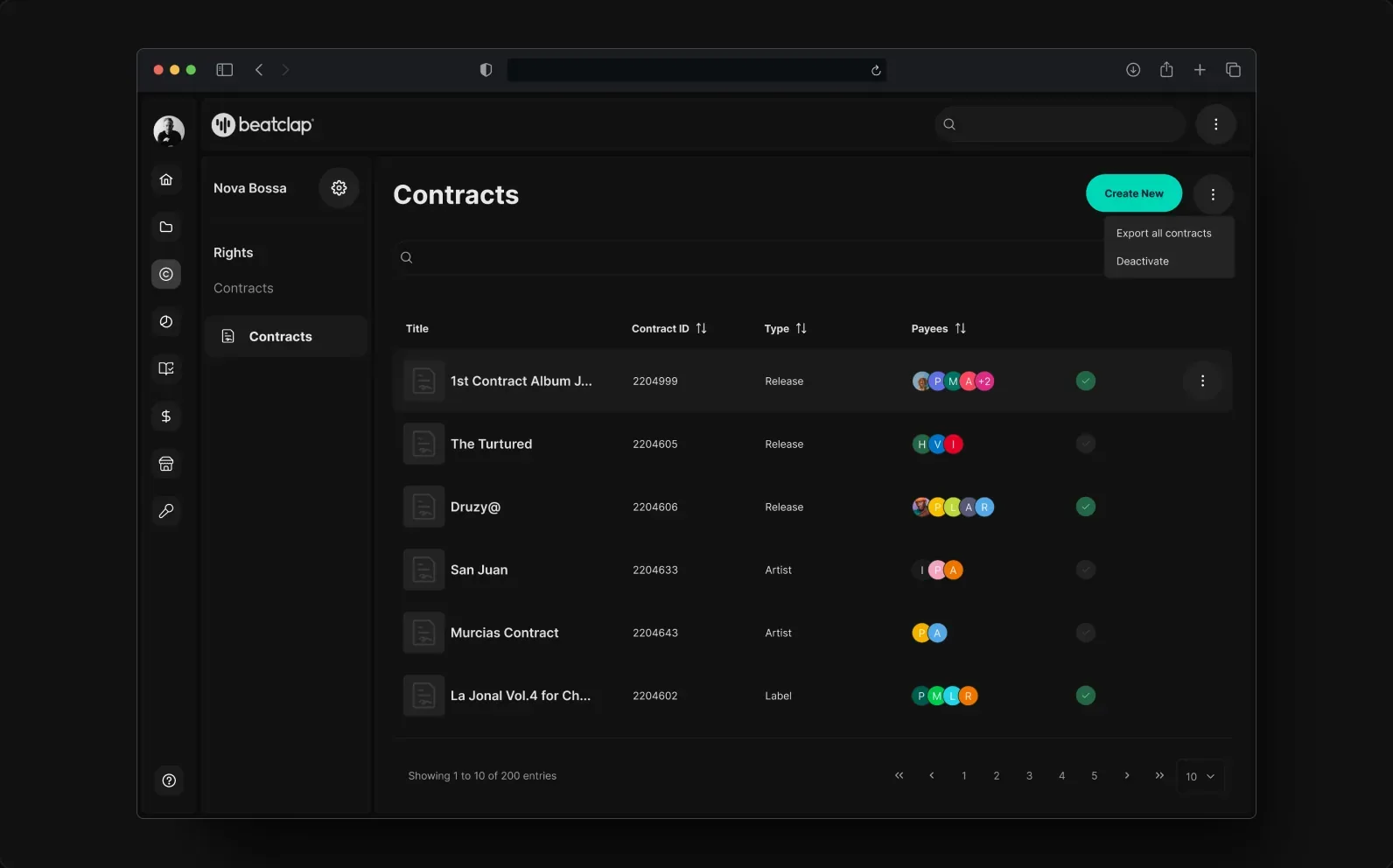Select the copyright Rights sidebar icon

point(166,274)
